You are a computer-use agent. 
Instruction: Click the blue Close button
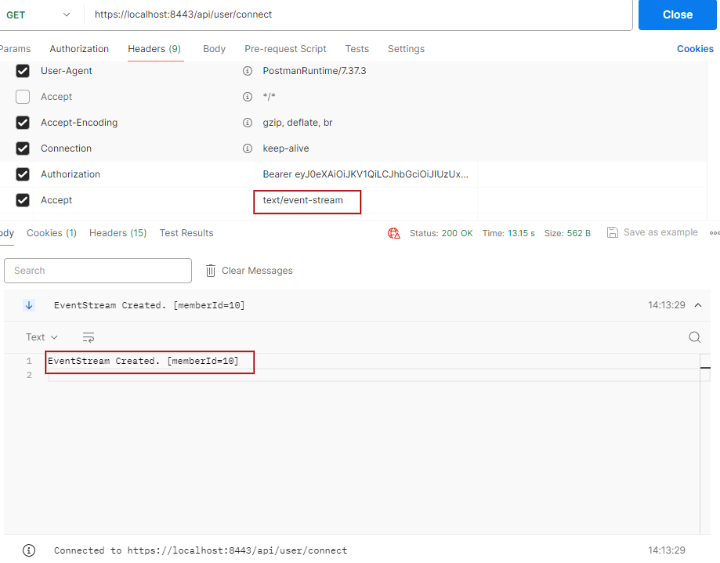point(677,15)
